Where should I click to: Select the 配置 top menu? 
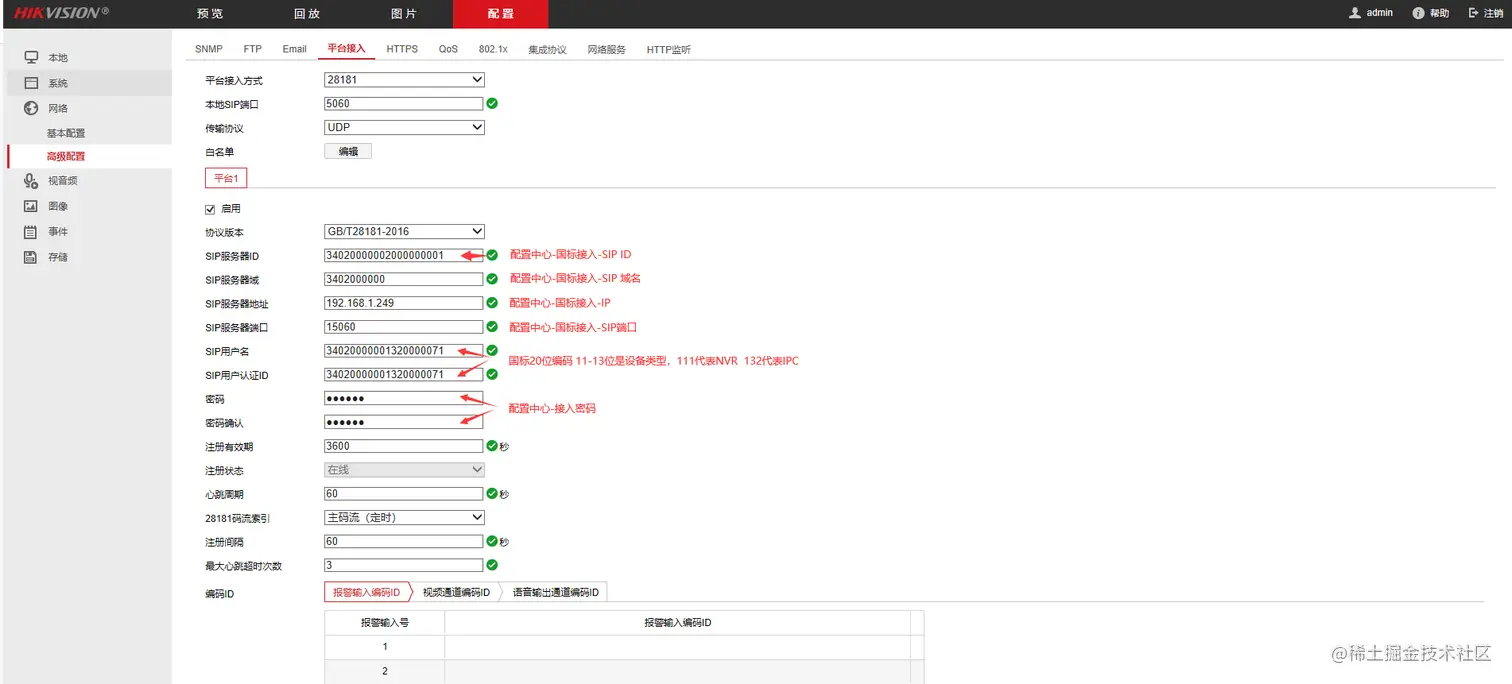[501, 14]
